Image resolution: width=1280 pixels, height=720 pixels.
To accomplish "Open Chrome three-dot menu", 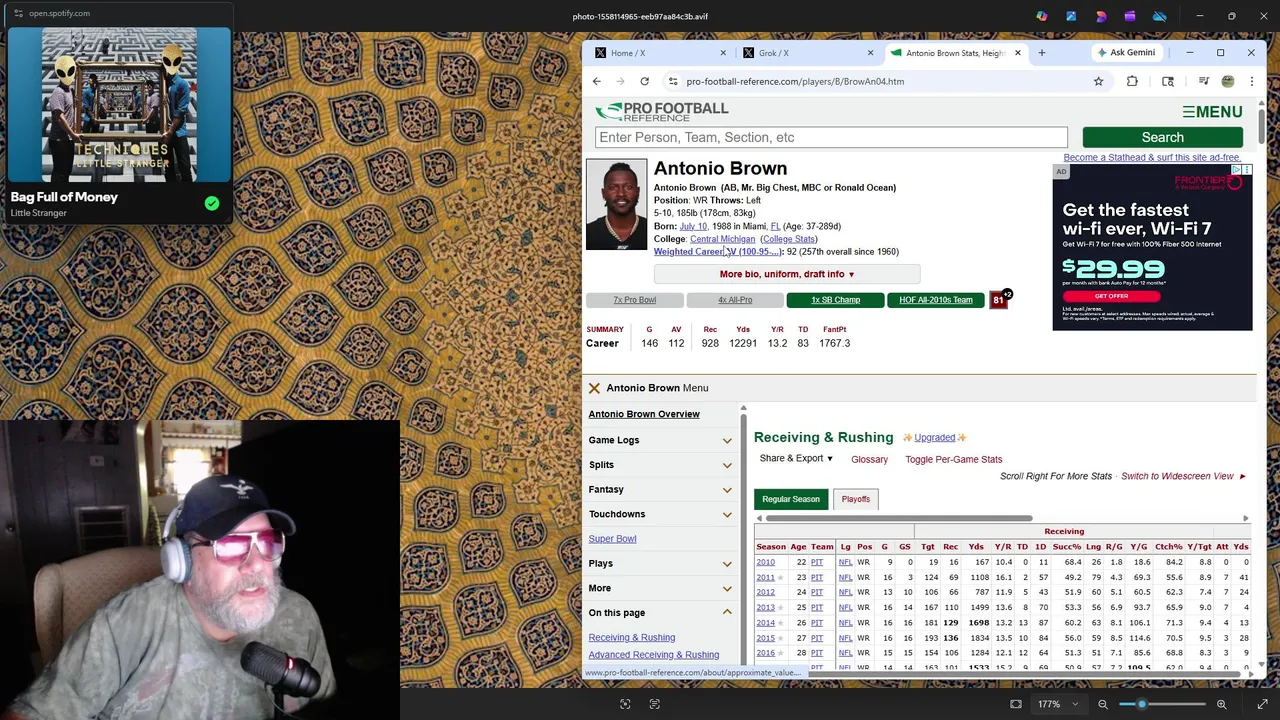I will (1251, 81).
